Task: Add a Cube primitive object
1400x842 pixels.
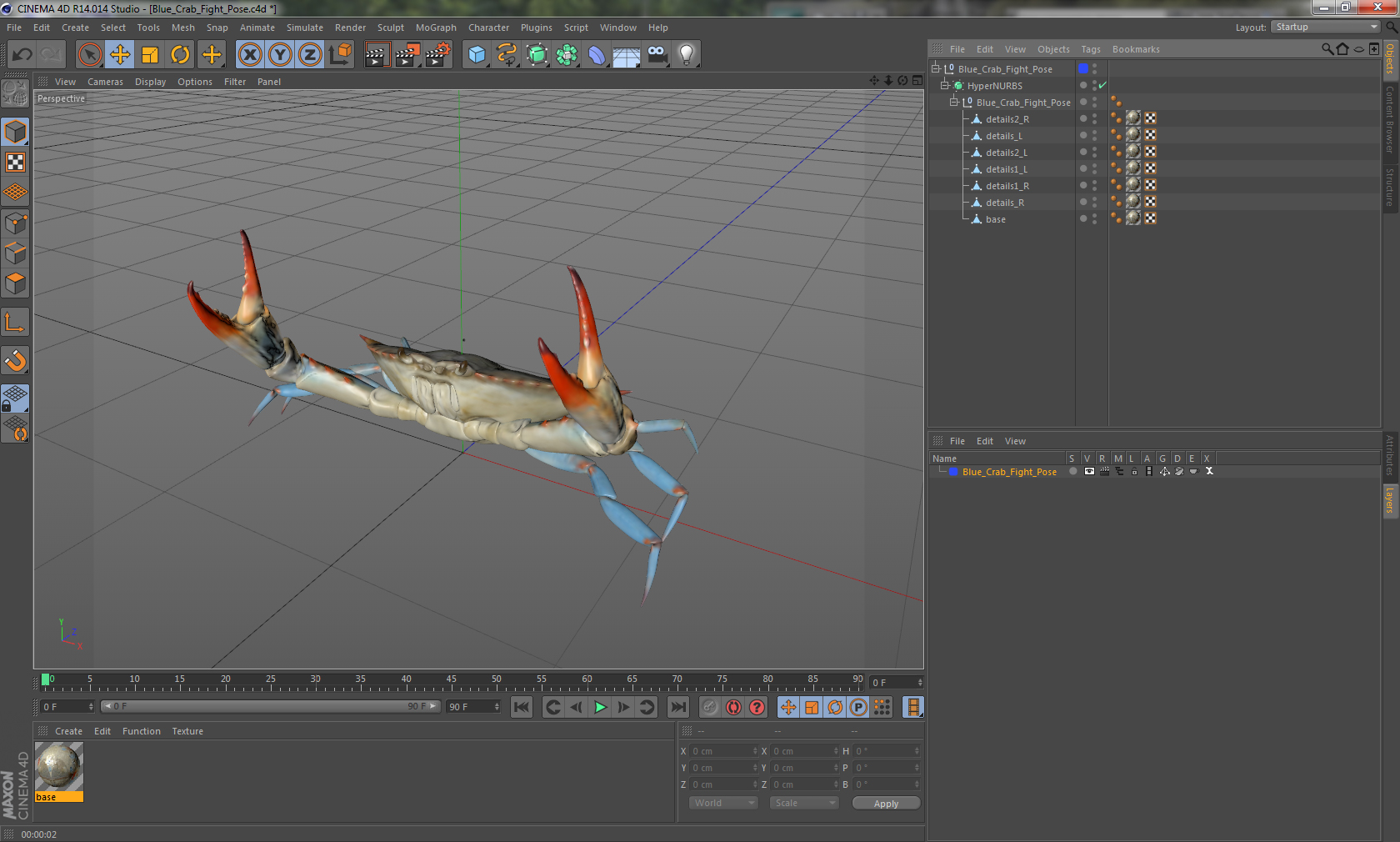Action: pos(477,55)
